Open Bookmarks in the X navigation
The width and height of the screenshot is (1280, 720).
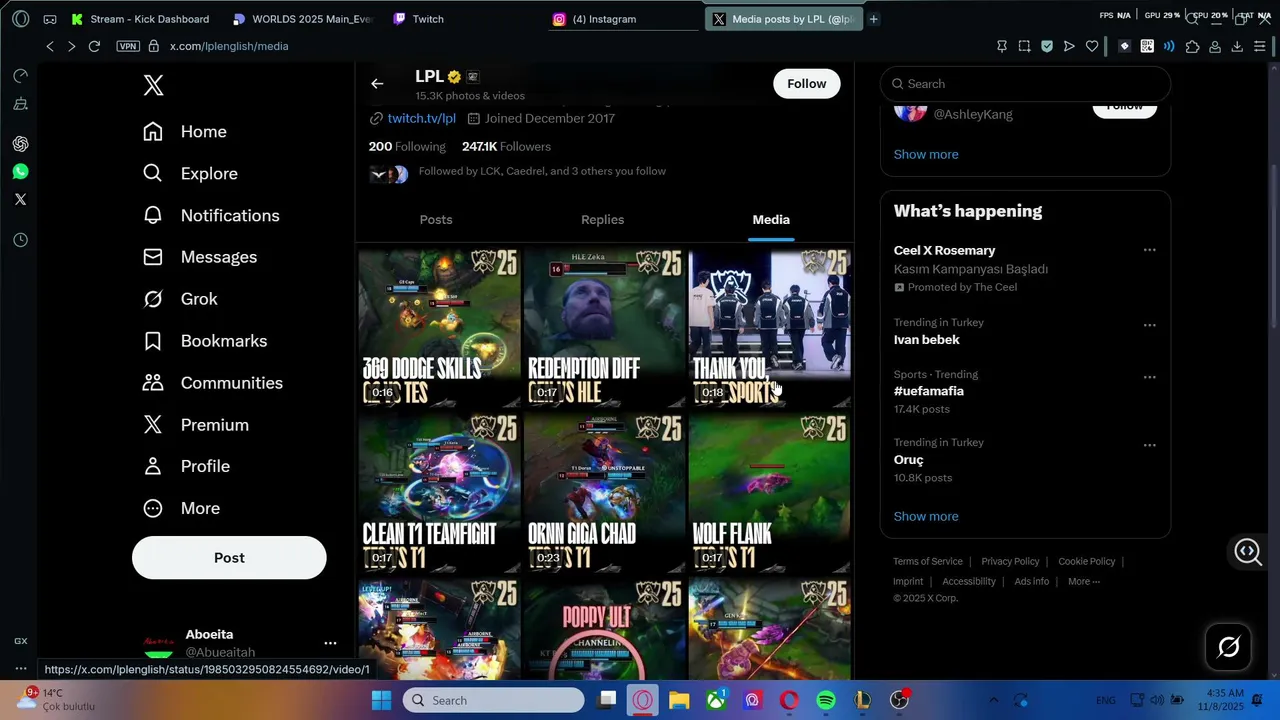[x=205, y=341]
